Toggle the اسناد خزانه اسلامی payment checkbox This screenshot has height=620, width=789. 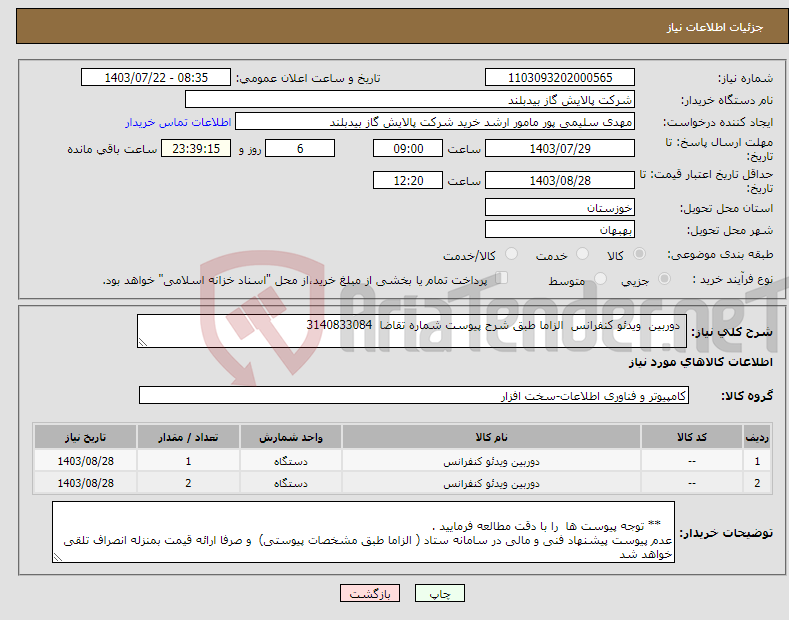tap(502, 278)
